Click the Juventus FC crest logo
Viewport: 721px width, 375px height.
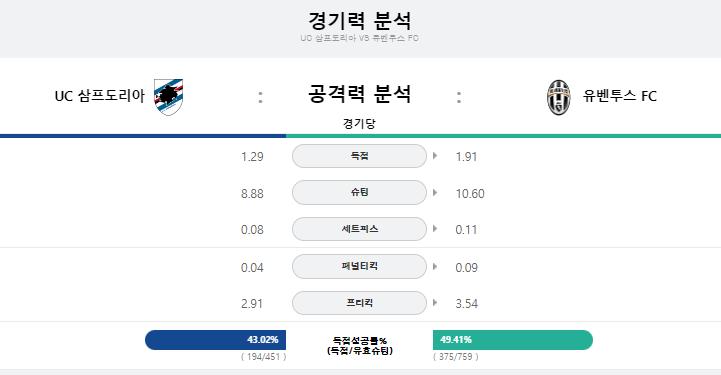pyautogui.click(x=559, y=97)
